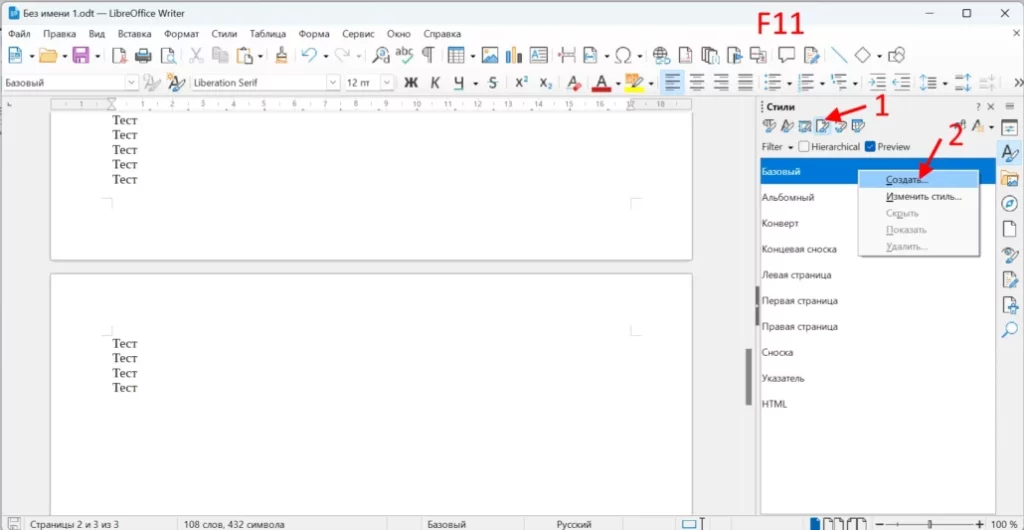Open Print Preview icon

168,55
